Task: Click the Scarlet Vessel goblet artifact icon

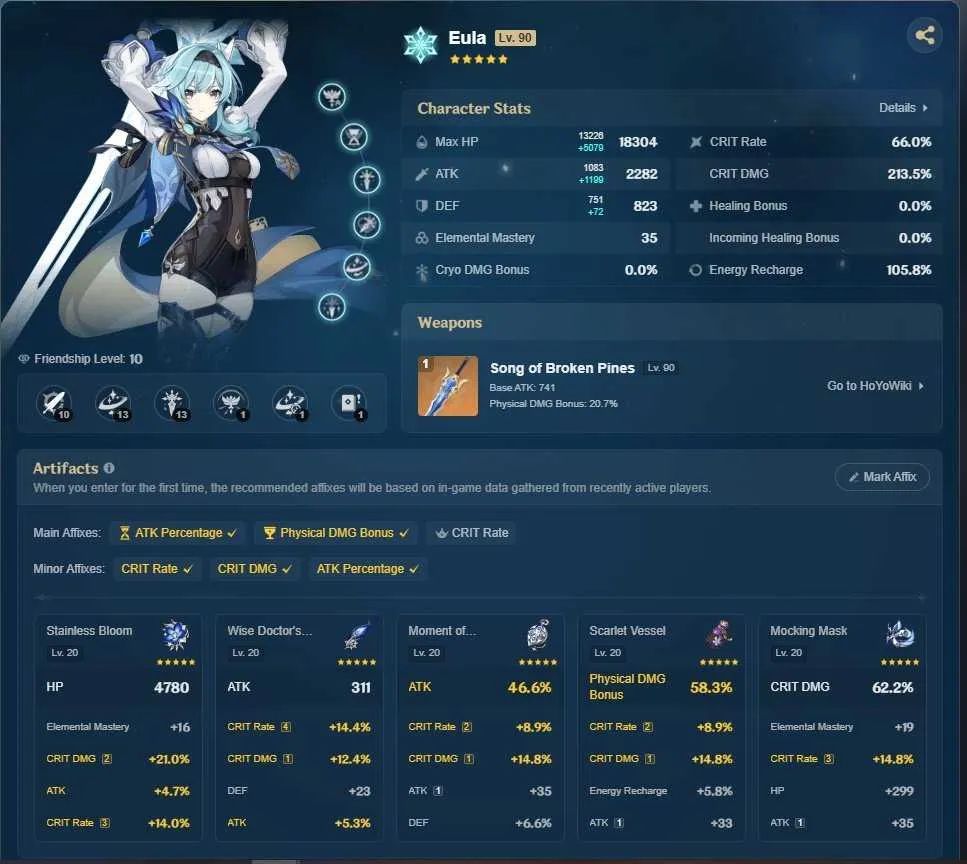Action: coord(719,635)
